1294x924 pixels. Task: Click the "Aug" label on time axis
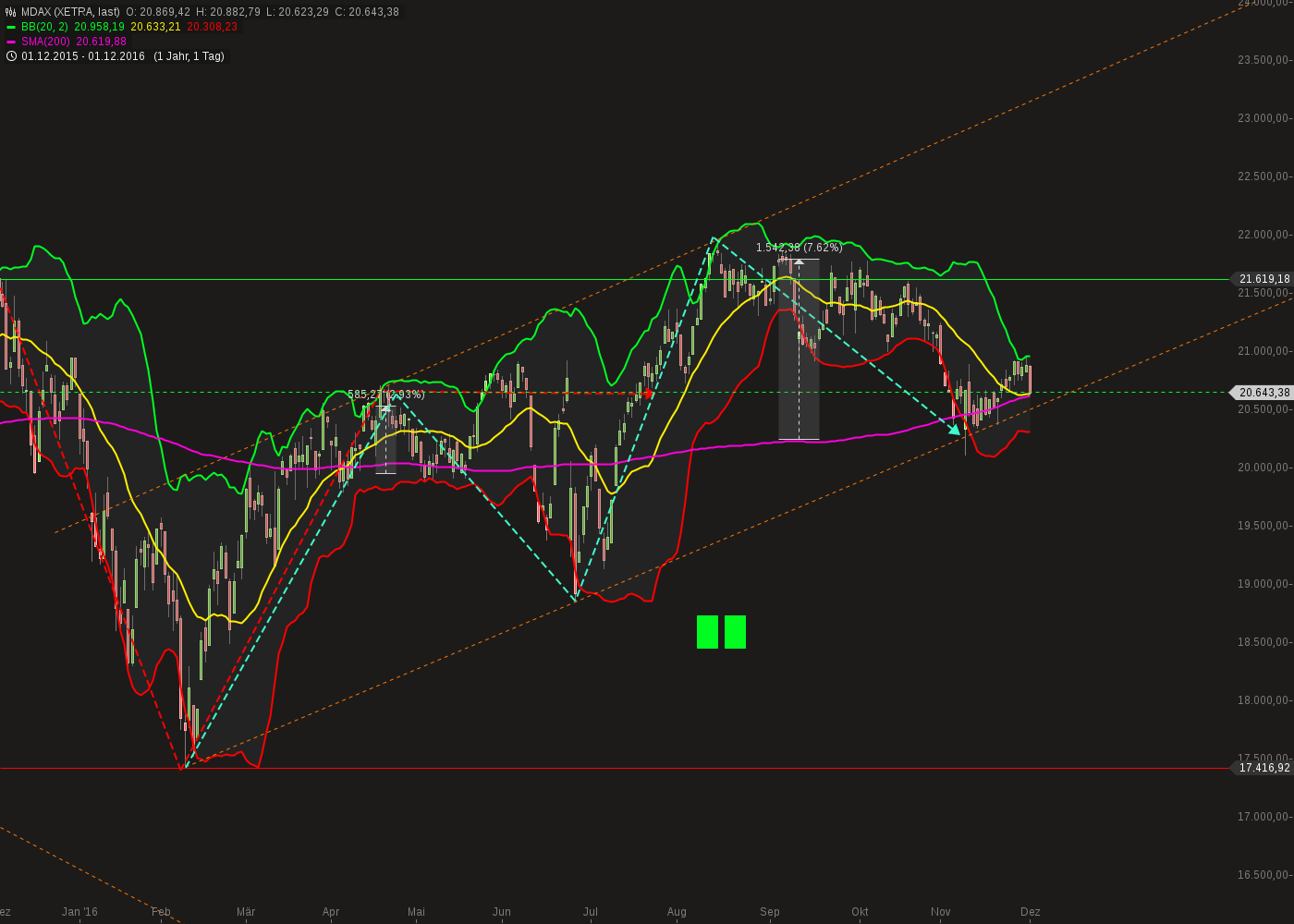point(677,912)
